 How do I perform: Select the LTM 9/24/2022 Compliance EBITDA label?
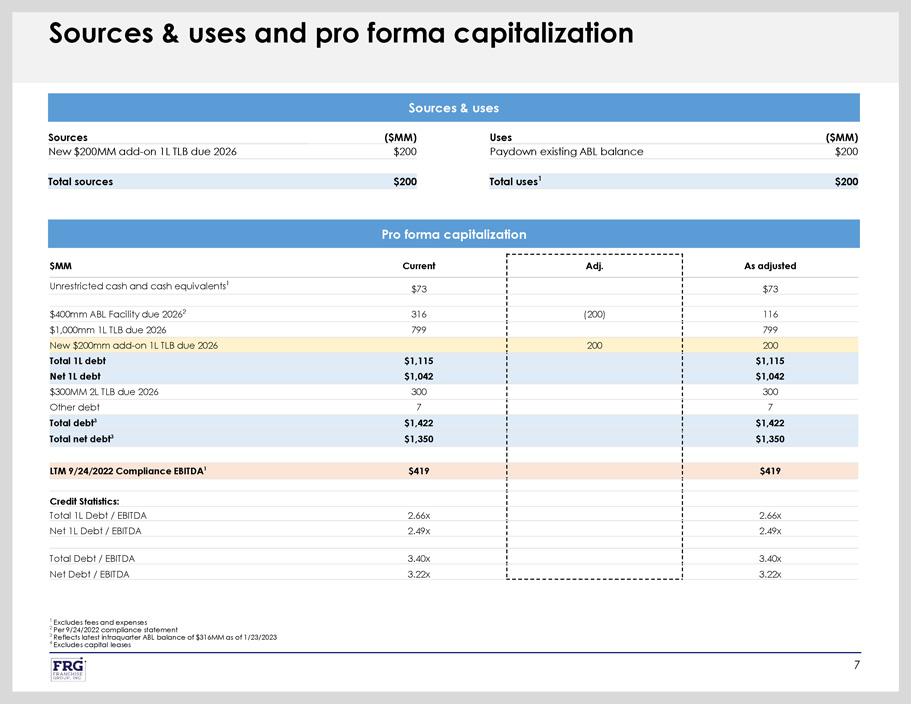tap(128, 470)
